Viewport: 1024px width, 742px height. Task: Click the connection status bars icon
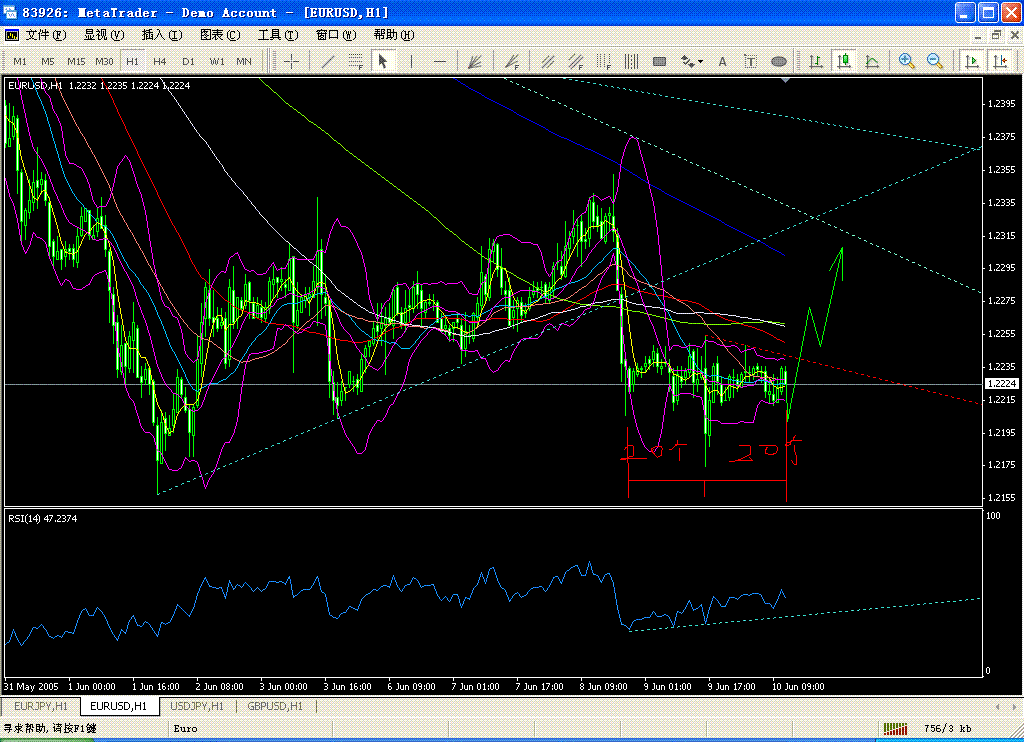point(895,728)
